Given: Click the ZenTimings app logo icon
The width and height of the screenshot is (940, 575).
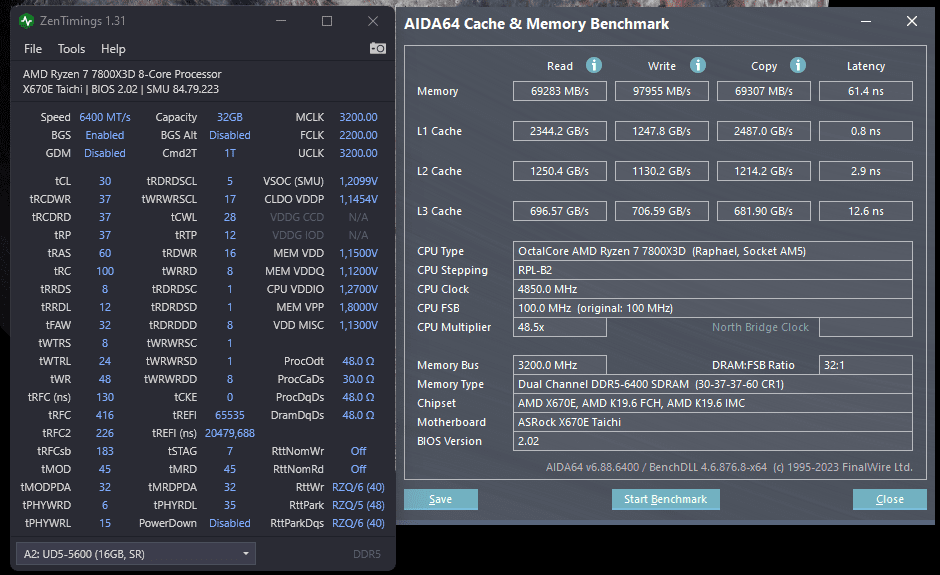Looking at the screenshot, I should point(26,21).
